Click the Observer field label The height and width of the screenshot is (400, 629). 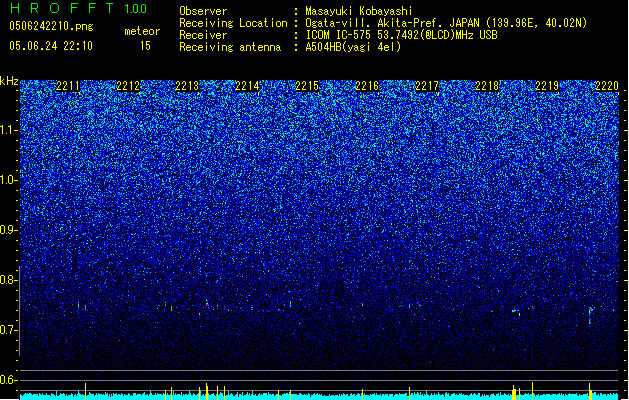click(x=203, y=11)
